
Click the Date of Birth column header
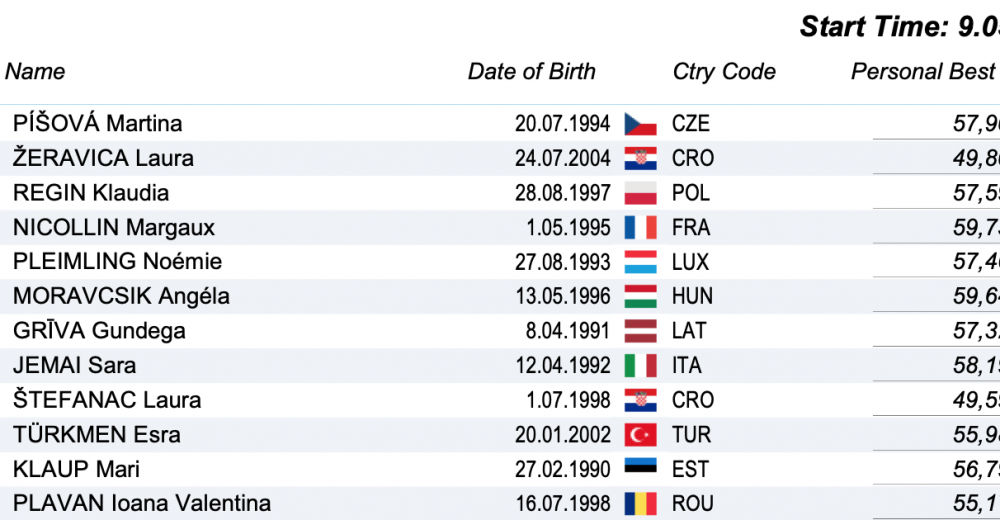(x=531, y=72)
